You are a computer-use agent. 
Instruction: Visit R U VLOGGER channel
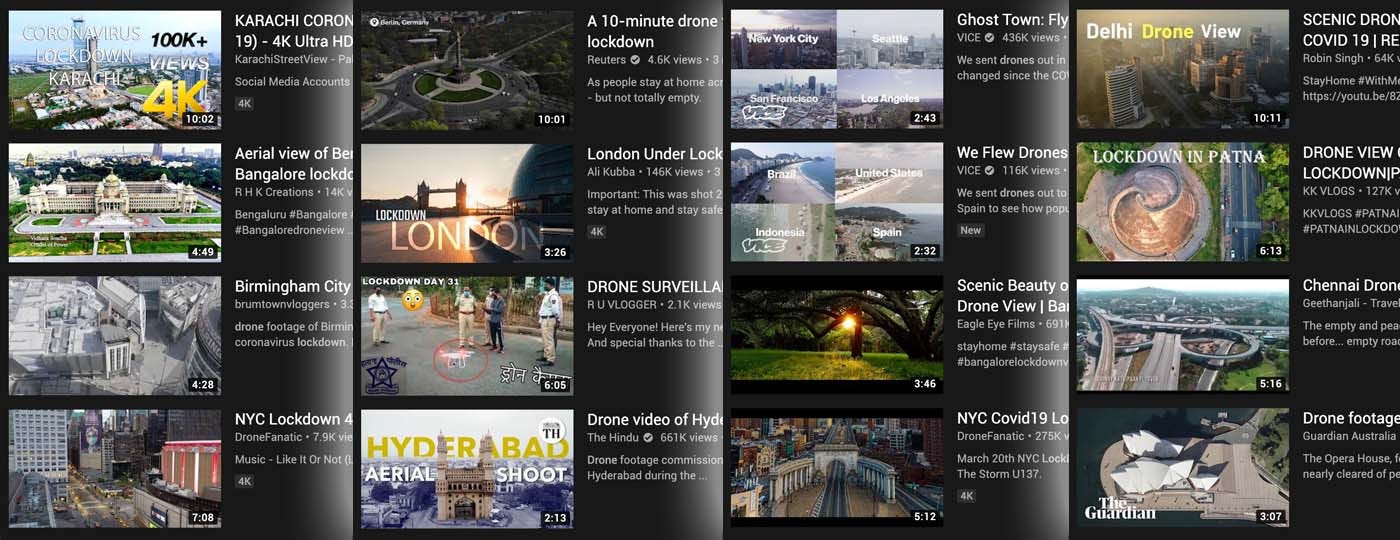[x=622, y=305]
